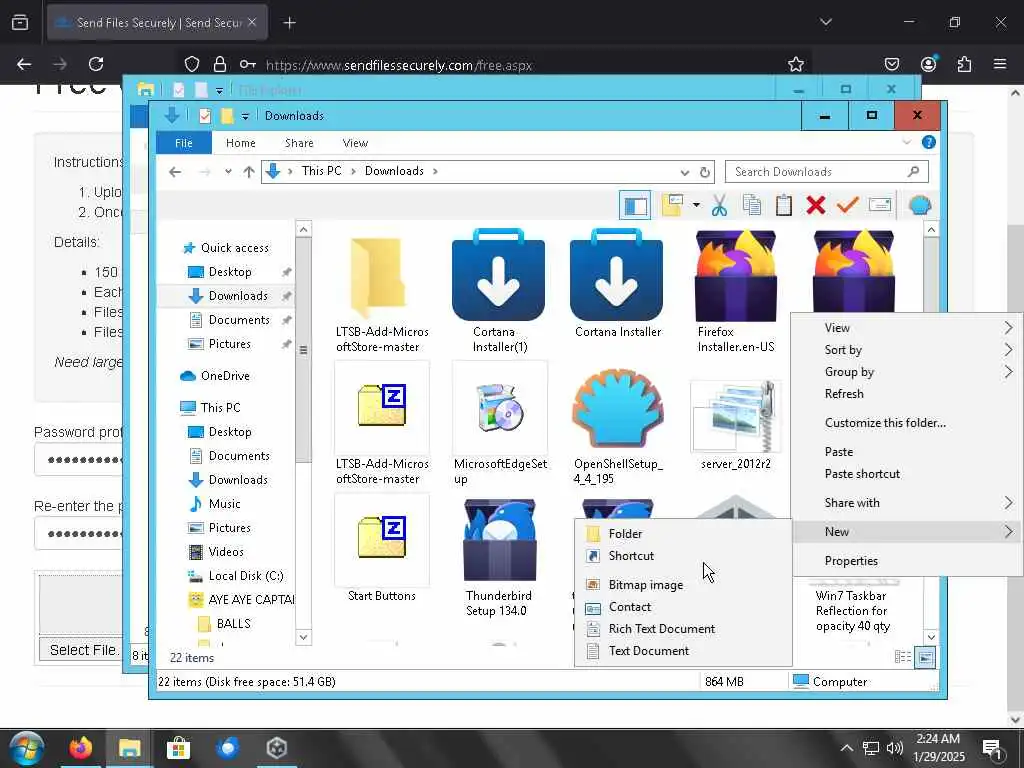Click the Search Downloads field
The height and width of the screenshot is (768, 1024).
(827, 172)
